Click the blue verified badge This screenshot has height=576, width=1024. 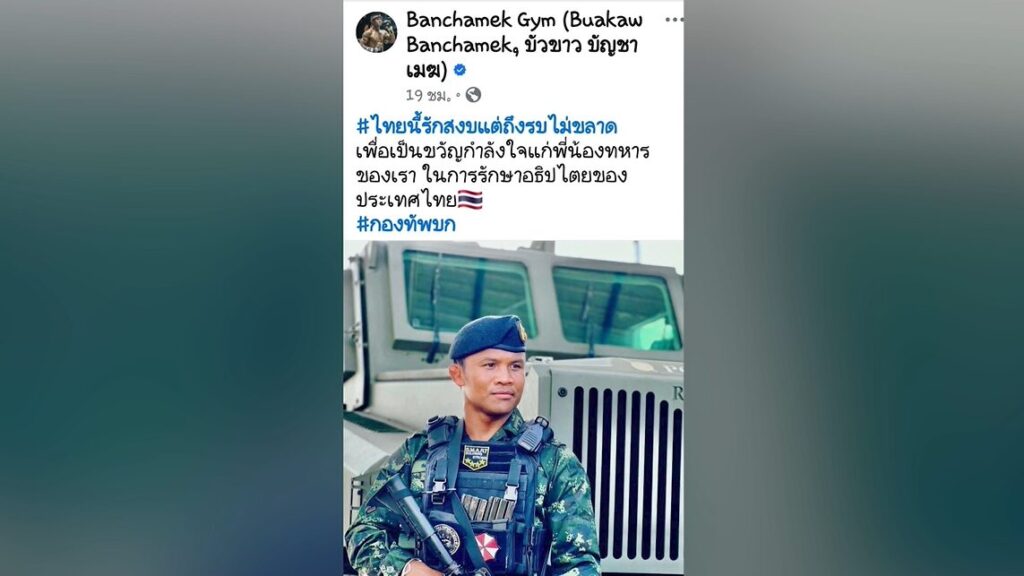460,70
